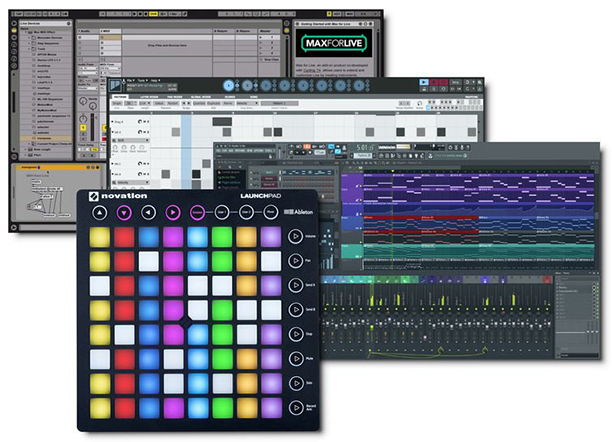The height and width of the screenshot is (442, 612).
Task: Open Audio To dropdown on Ableton audio track
Action: click(x=88, y=89)
